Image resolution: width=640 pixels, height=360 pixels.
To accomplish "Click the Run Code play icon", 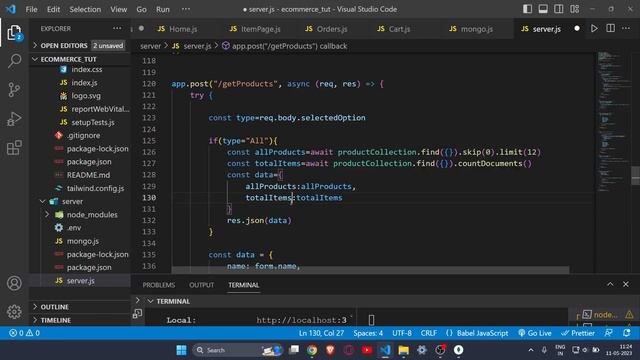I will pos(594,29).
